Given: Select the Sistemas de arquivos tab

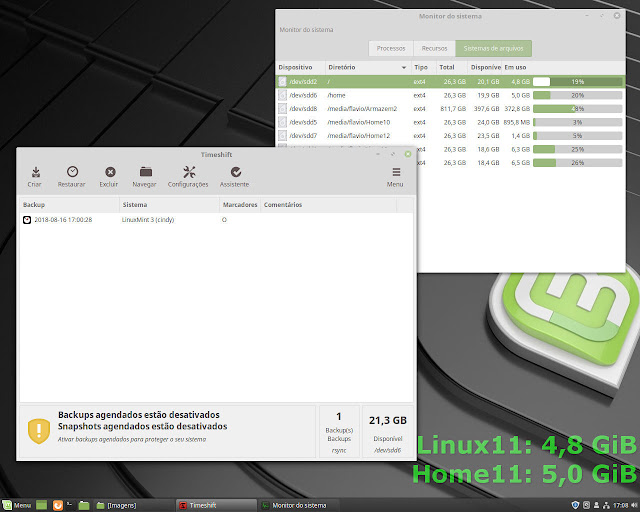Looking at the screenshot, I should pos(493,48).
